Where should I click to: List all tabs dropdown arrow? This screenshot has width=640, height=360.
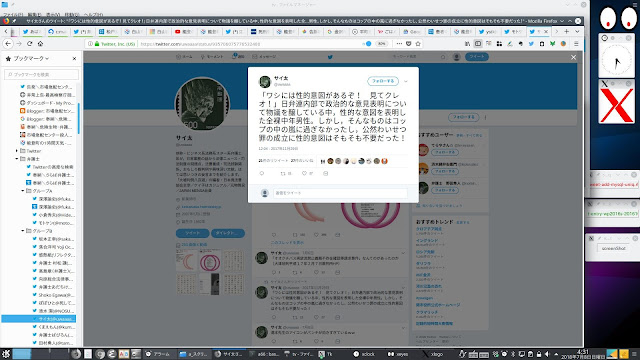point(577,31)
